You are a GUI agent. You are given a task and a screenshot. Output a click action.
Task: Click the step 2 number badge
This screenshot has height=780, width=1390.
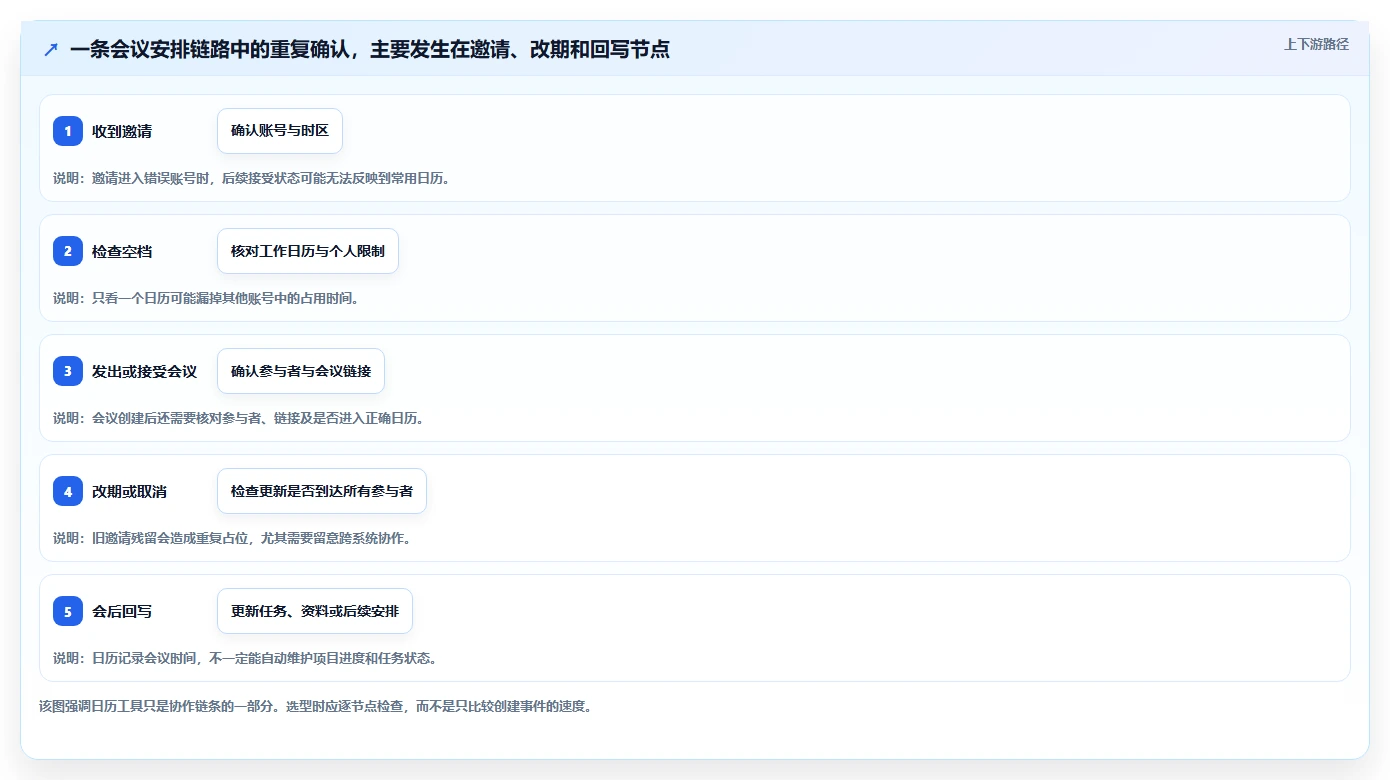[68, 251]
